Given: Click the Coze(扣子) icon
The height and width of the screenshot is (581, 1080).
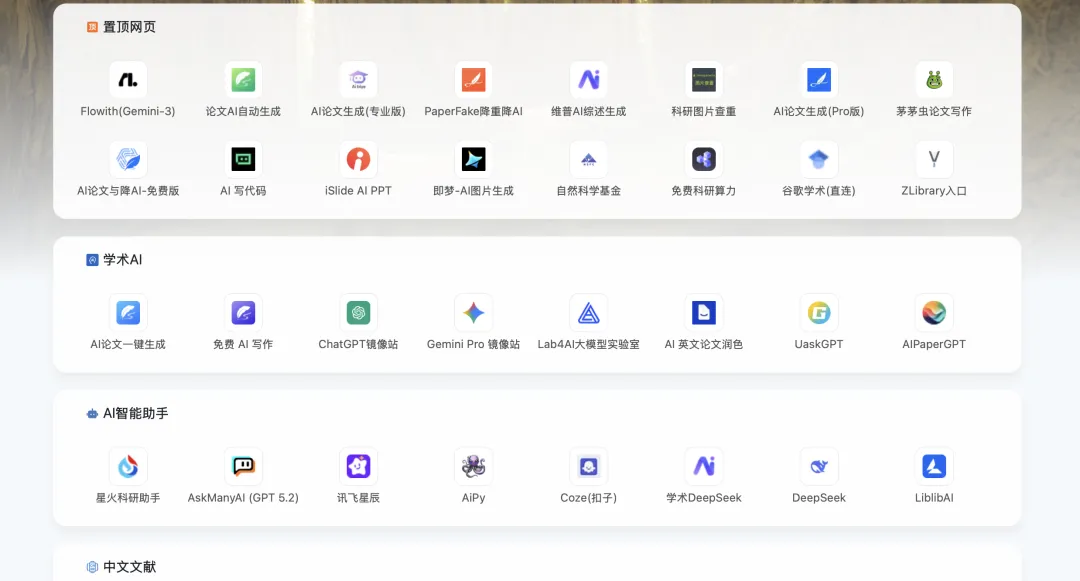Looking at the screenshot, I should click(x=588, y=467).
